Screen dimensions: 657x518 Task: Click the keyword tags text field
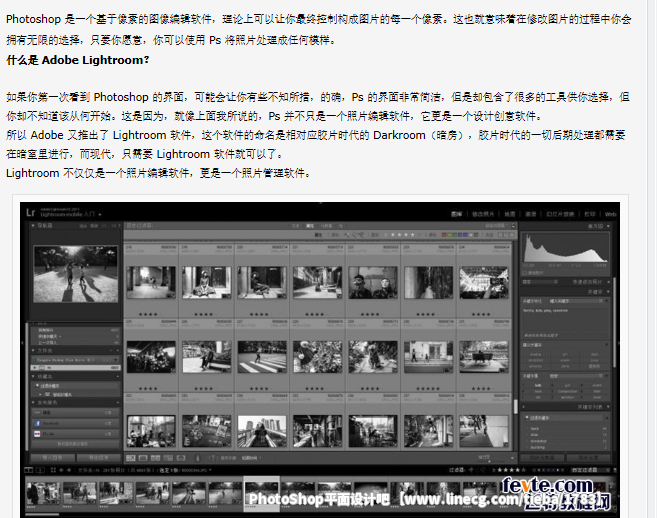565,319
